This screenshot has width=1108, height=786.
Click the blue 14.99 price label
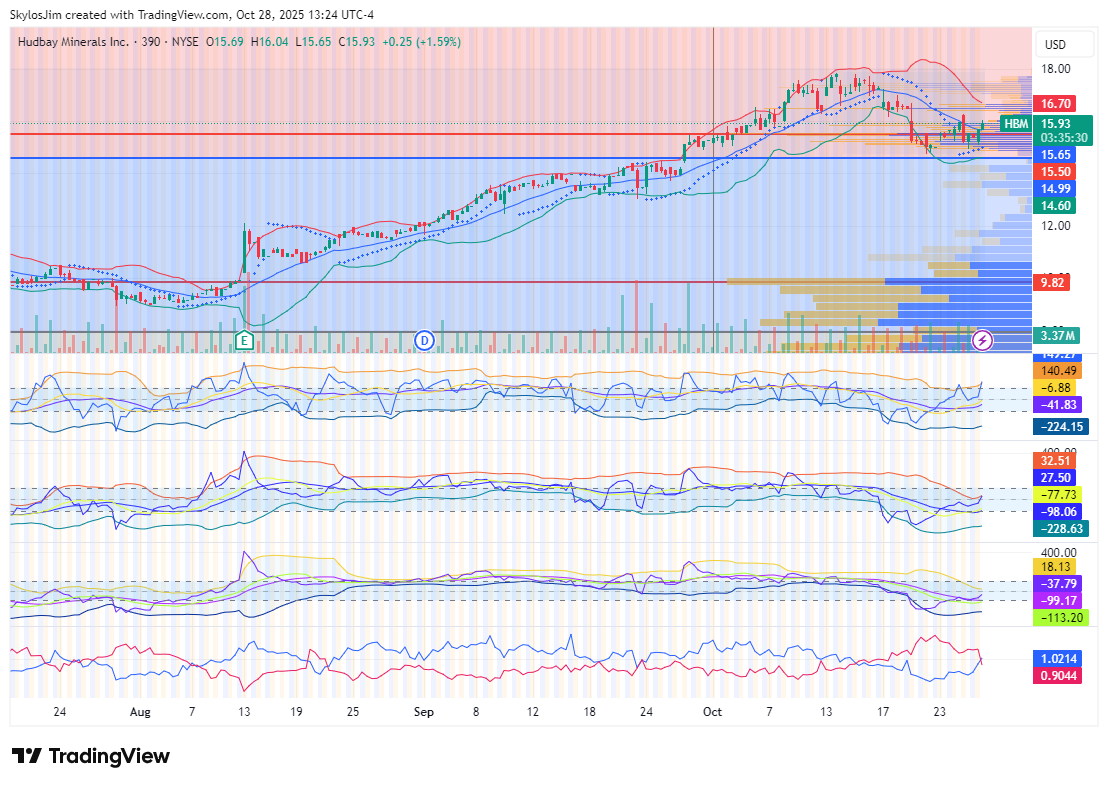point(1055,189)
